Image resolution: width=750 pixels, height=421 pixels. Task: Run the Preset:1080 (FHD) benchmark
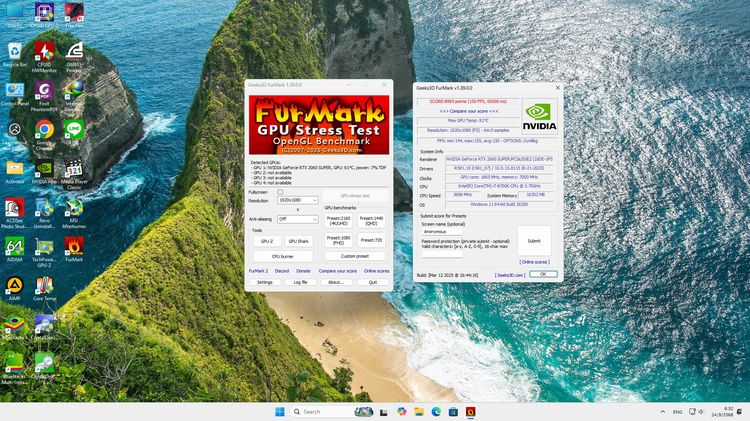coord(339,240)
